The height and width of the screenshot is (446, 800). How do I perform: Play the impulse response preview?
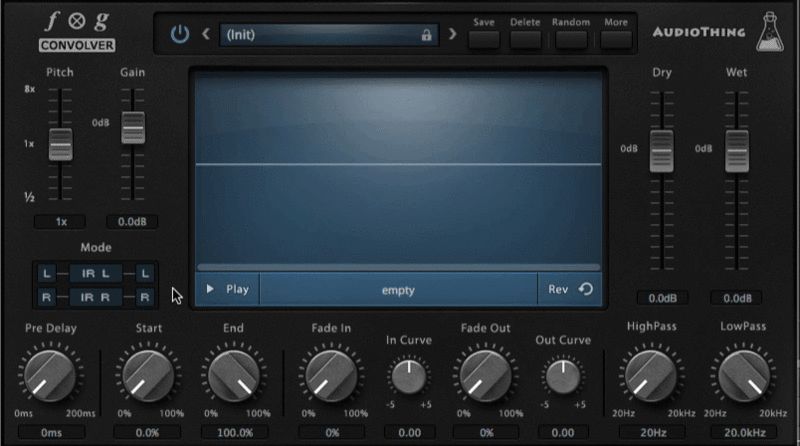tap(228, 289)
